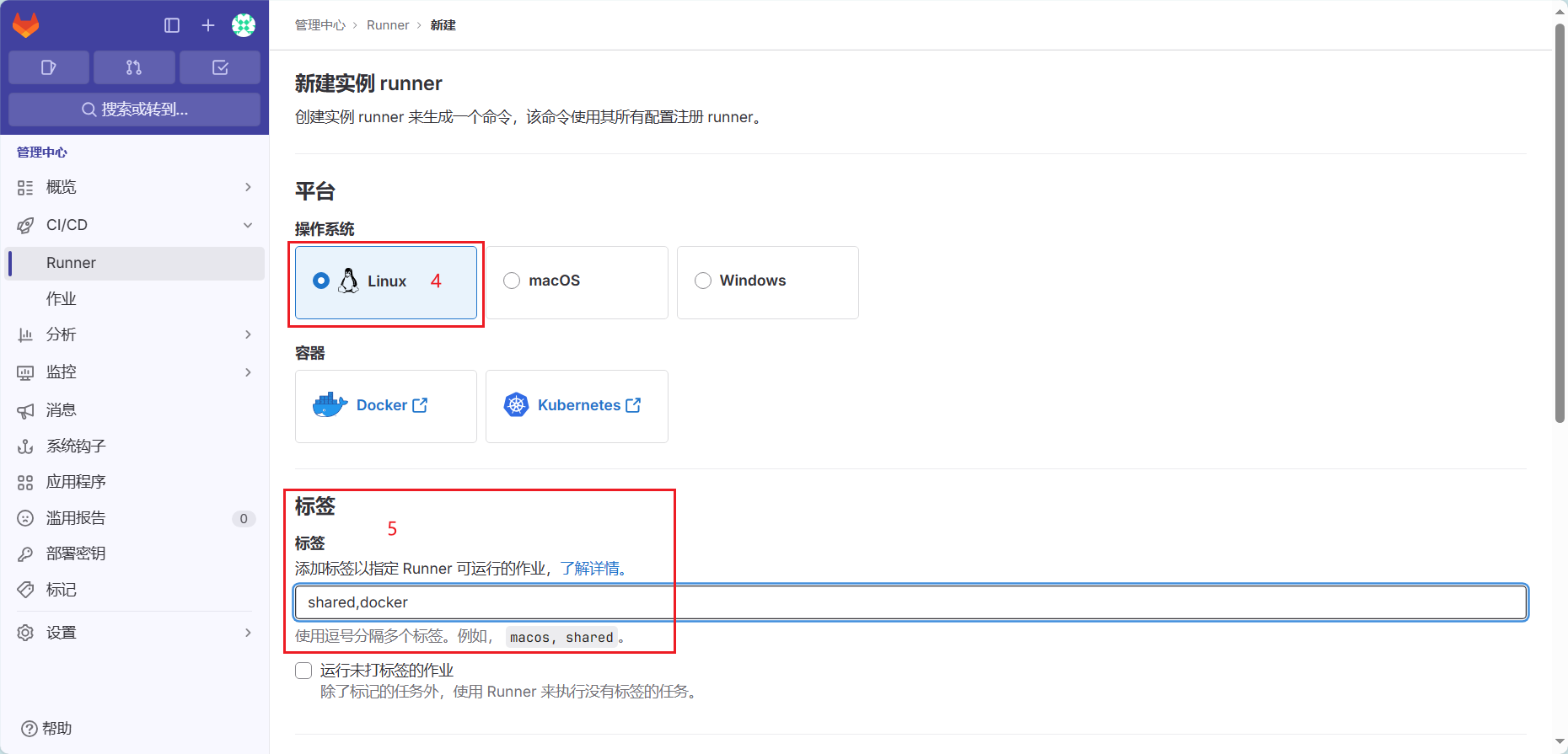Click the 应用程序 grid icon

(x=25, y=482)
